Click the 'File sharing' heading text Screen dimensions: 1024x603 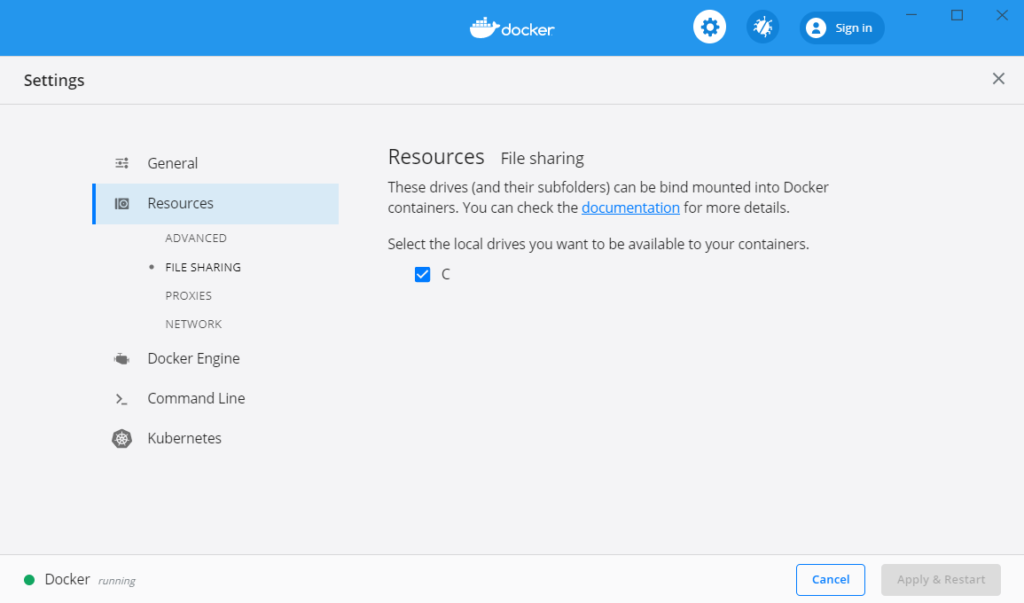coord(542,158)
